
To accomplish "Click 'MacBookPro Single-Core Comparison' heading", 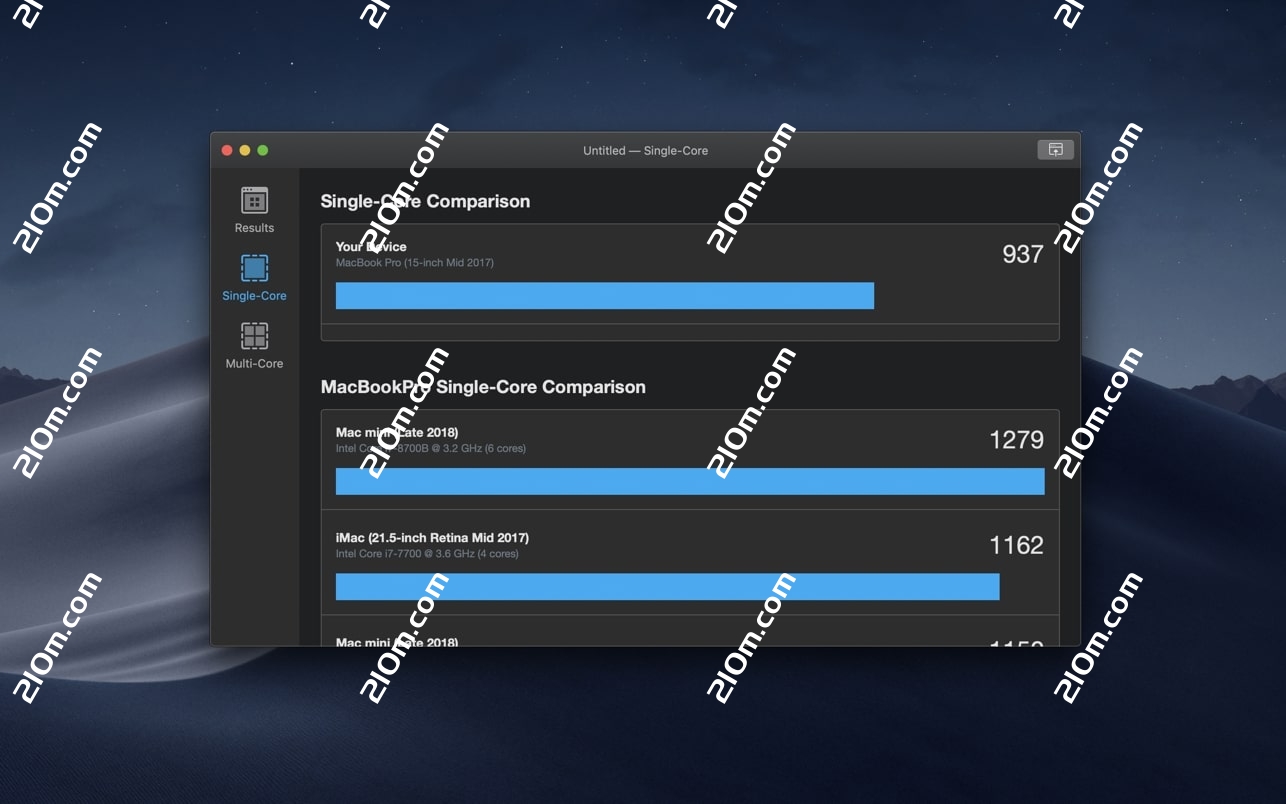I will pyautogui.click(x=483, y=387).
